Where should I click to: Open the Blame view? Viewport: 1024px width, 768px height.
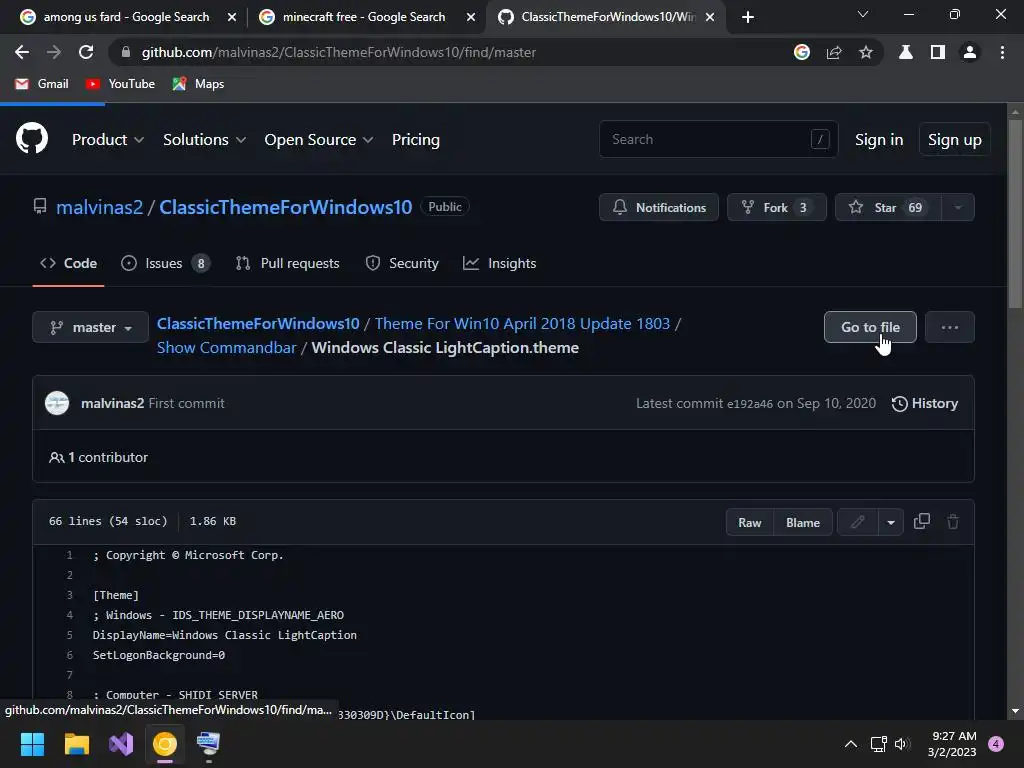(803, 522)
